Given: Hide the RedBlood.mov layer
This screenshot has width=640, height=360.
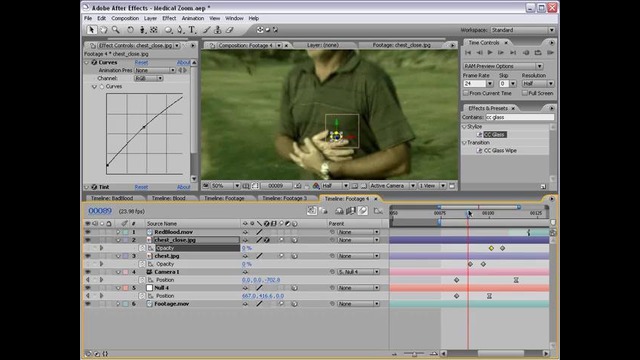Looking at the screenshot, I should [x=87, y=232].
